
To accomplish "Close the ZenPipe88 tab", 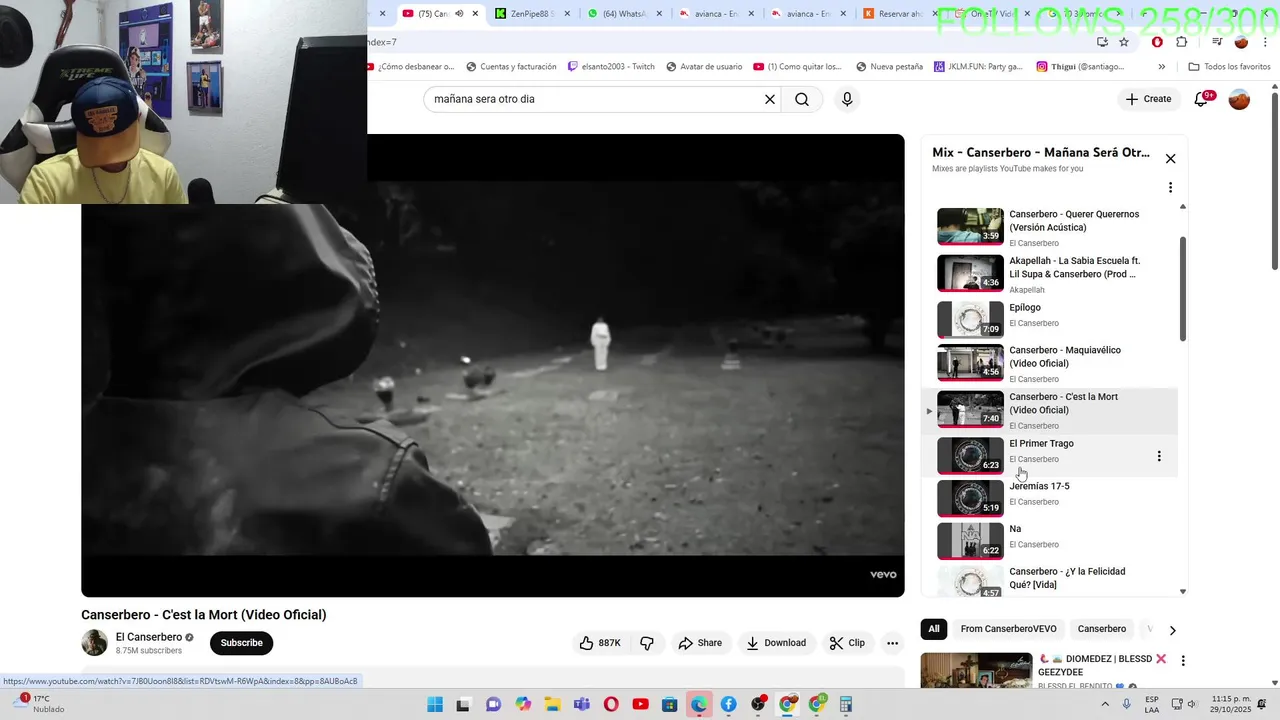I will coord(568,14).
